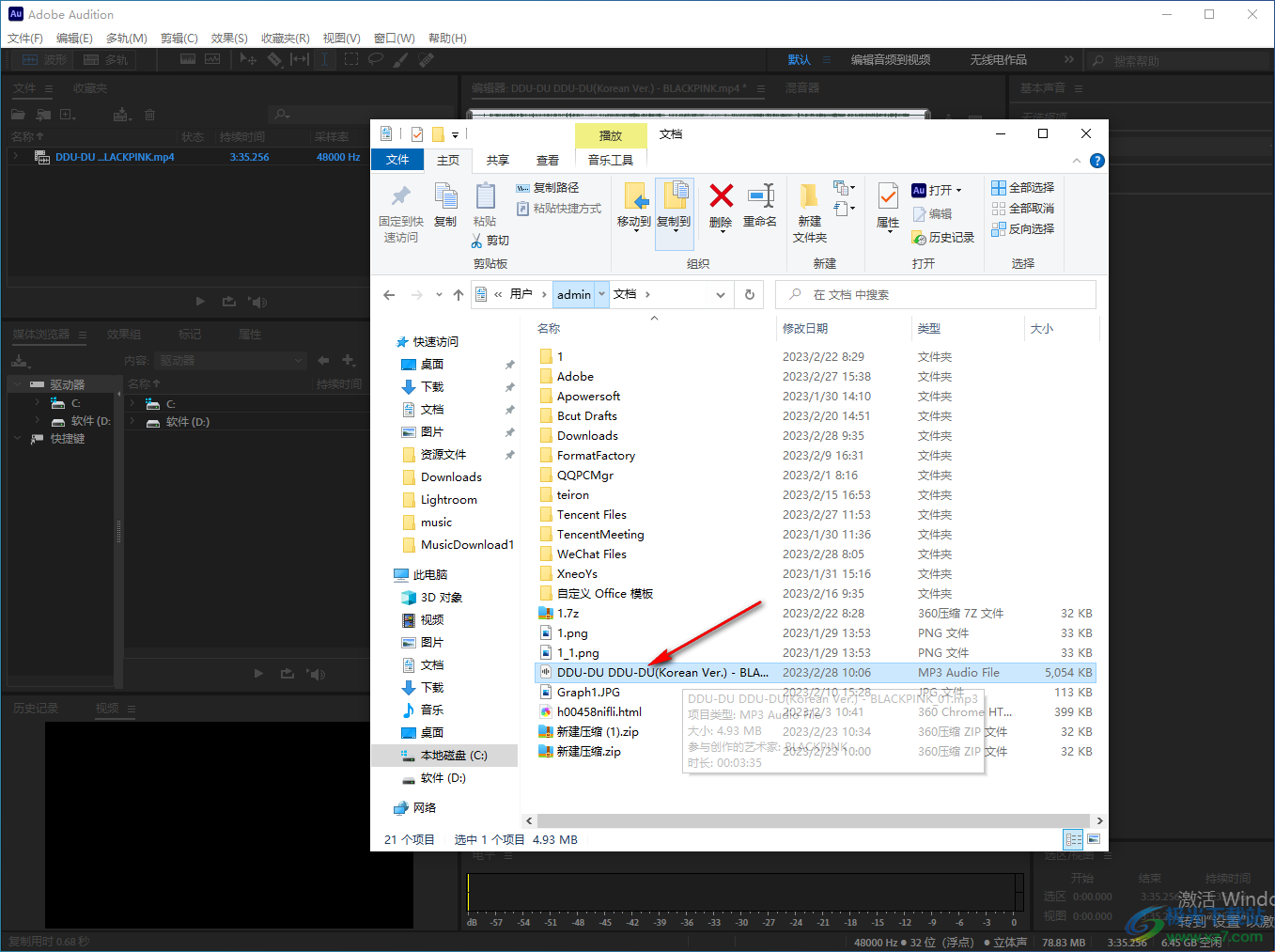Toggle loop playback in Files panel
The image size is (1275, 952).
click(x=229, y=302)
